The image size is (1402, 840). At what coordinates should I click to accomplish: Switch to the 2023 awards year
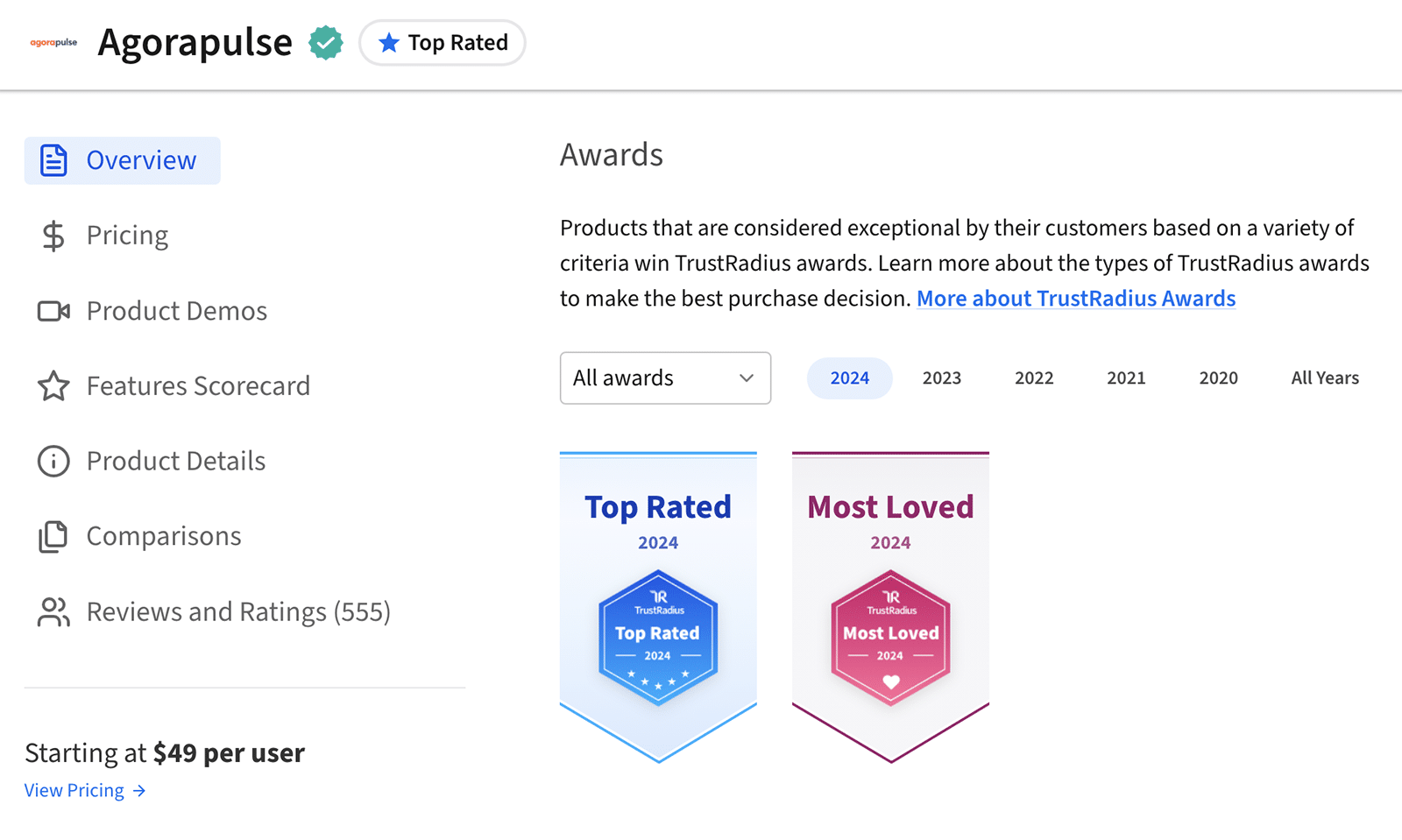941,378
